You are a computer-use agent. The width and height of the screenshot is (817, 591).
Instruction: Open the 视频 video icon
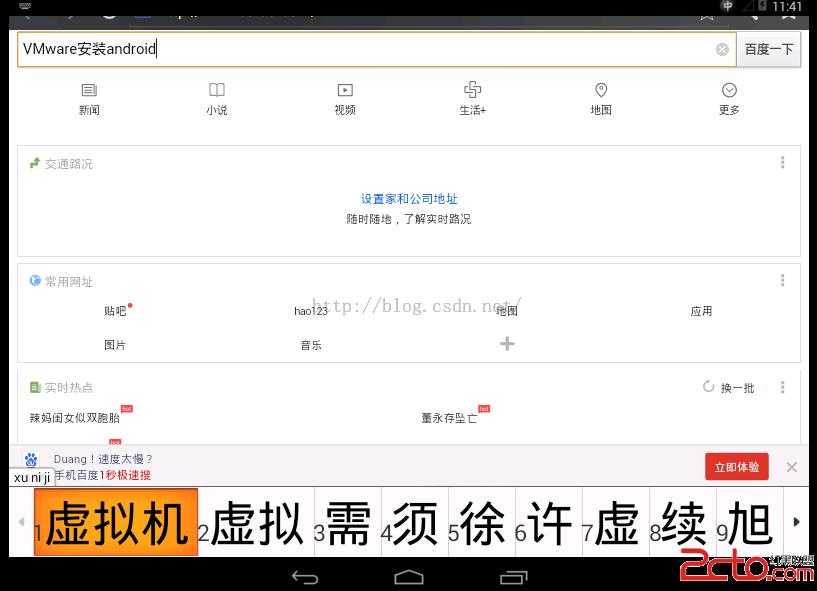(x=345, y=99)
